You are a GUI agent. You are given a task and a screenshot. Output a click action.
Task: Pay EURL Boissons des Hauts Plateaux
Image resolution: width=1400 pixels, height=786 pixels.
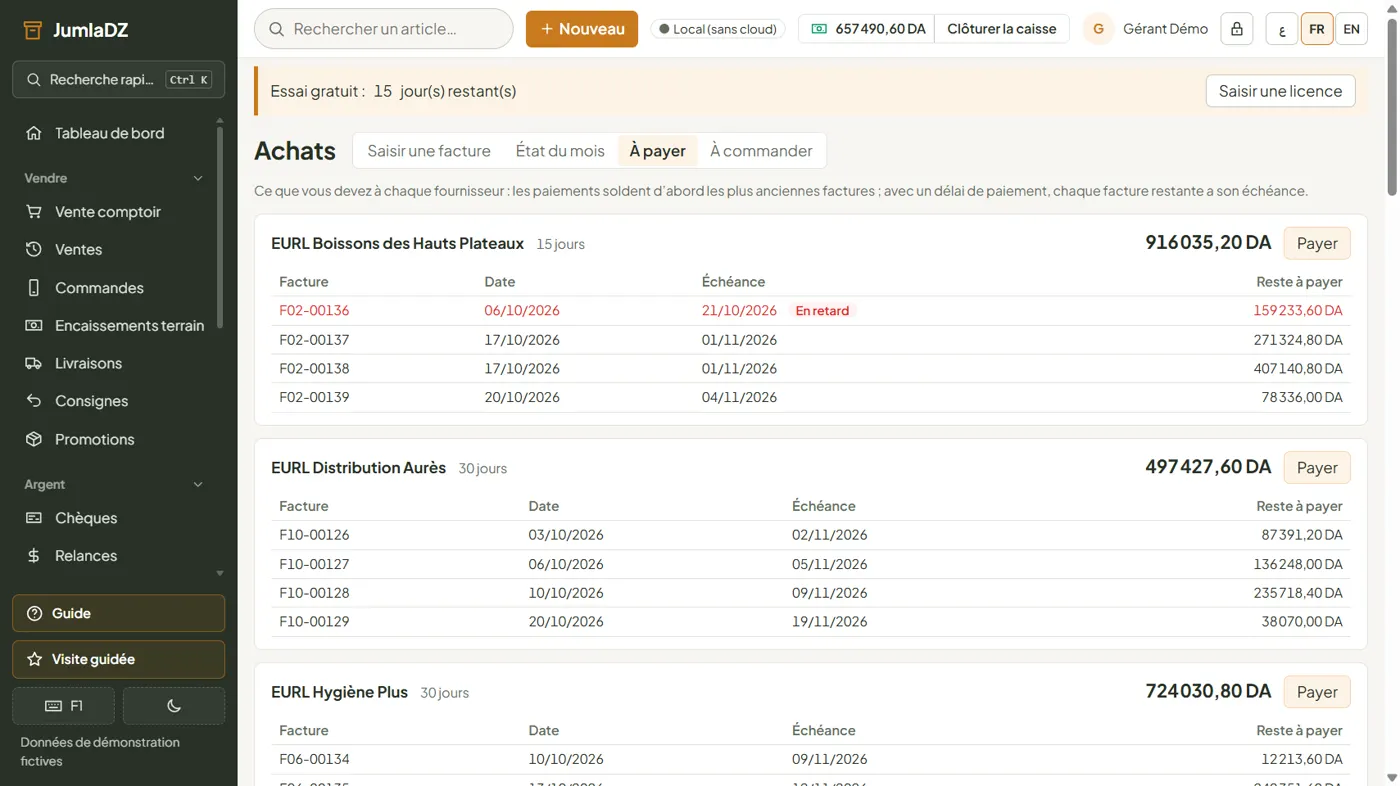1317,243
